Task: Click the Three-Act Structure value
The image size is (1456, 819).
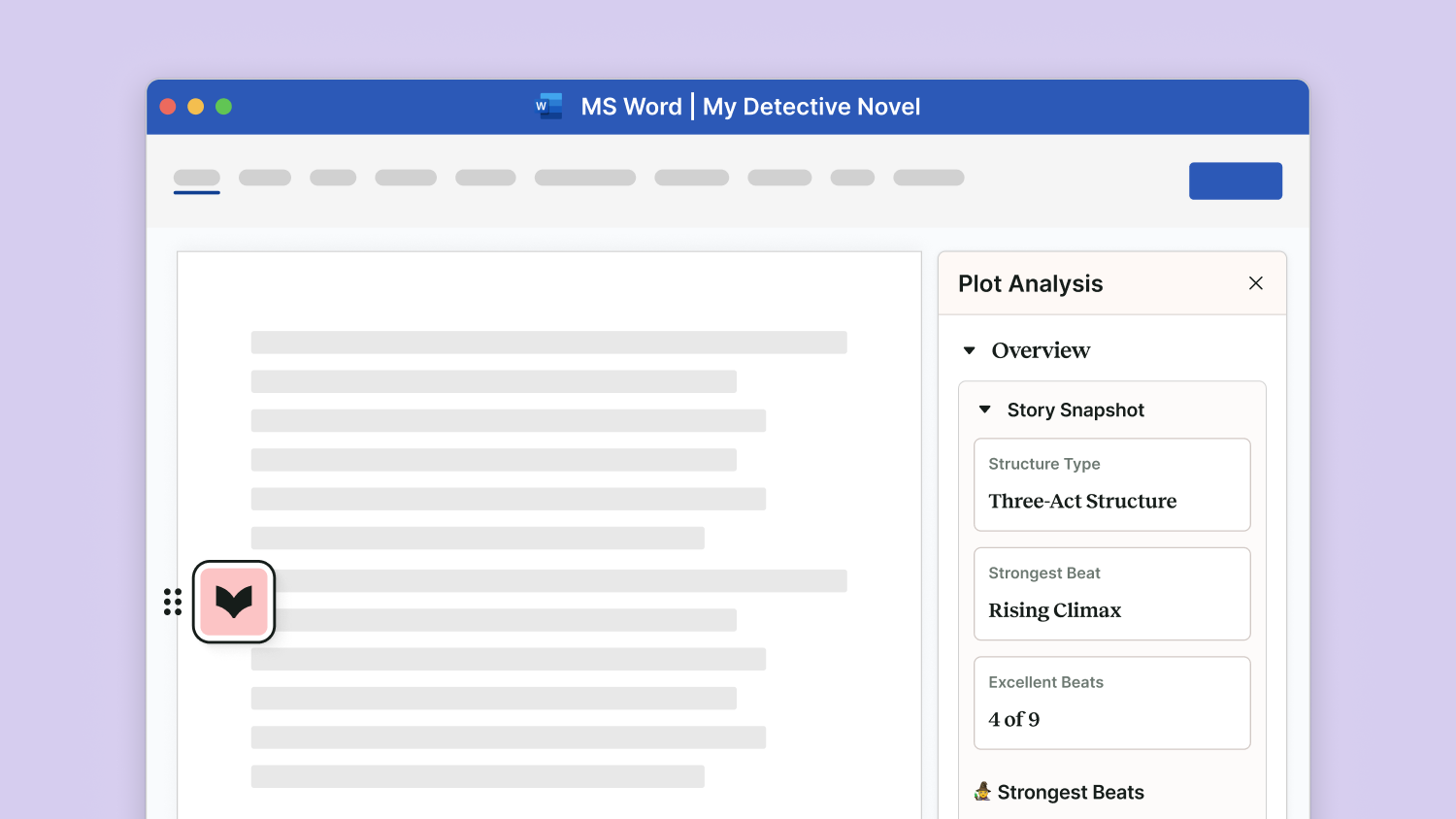Action: pos(1082,501)
